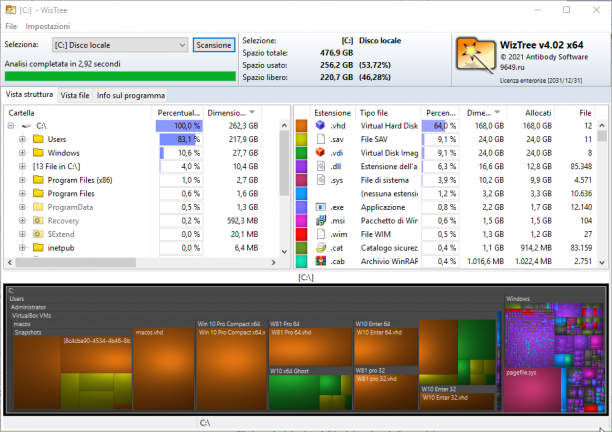Image resolution: width=612 pixels, height=432 pixels.
Task: Select macos.vhd block in treemap
Action: [x=164, y=369]
